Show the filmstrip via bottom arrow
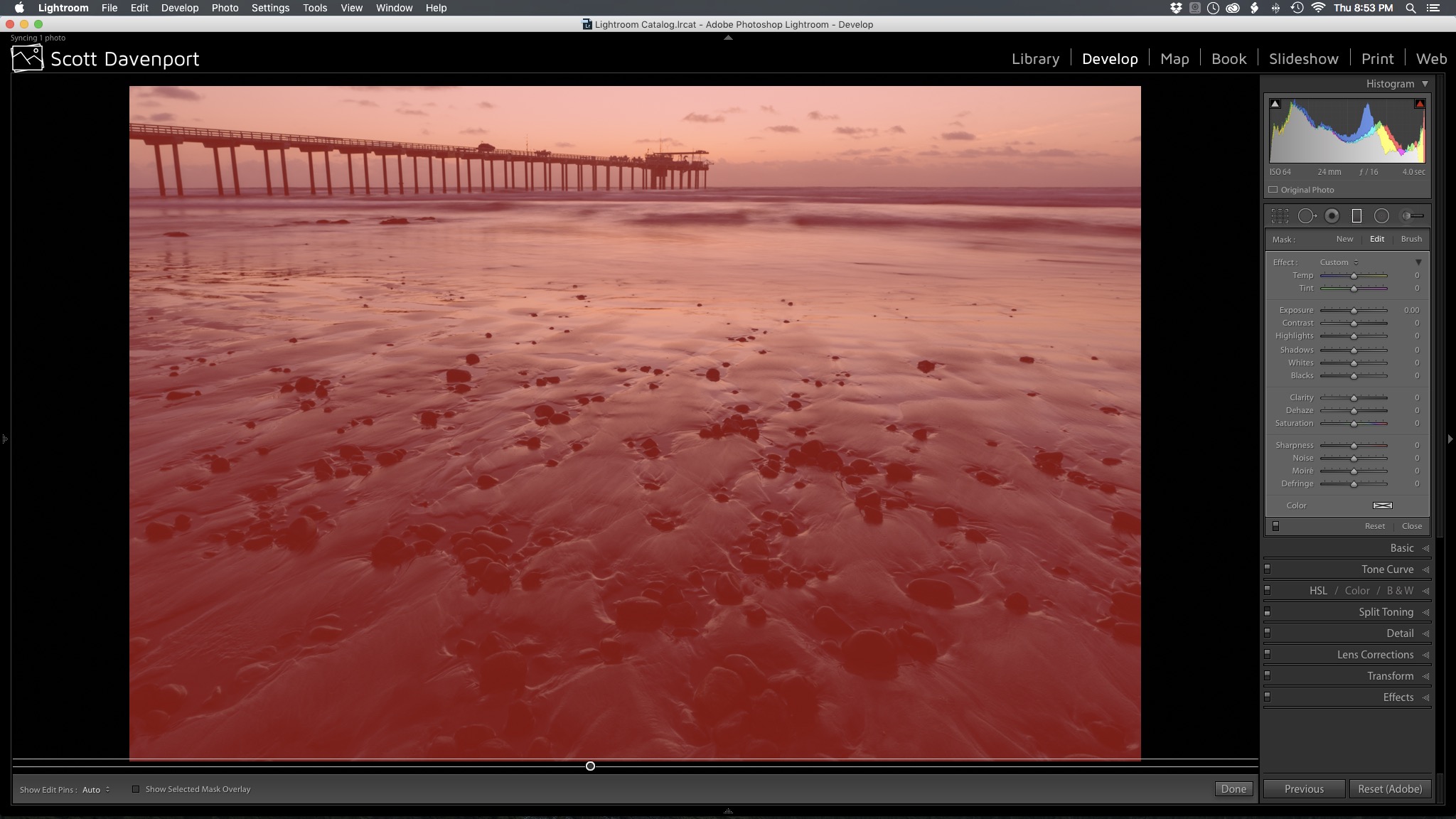Viewport: 1456px width, 819px height. tap(728, 810)
